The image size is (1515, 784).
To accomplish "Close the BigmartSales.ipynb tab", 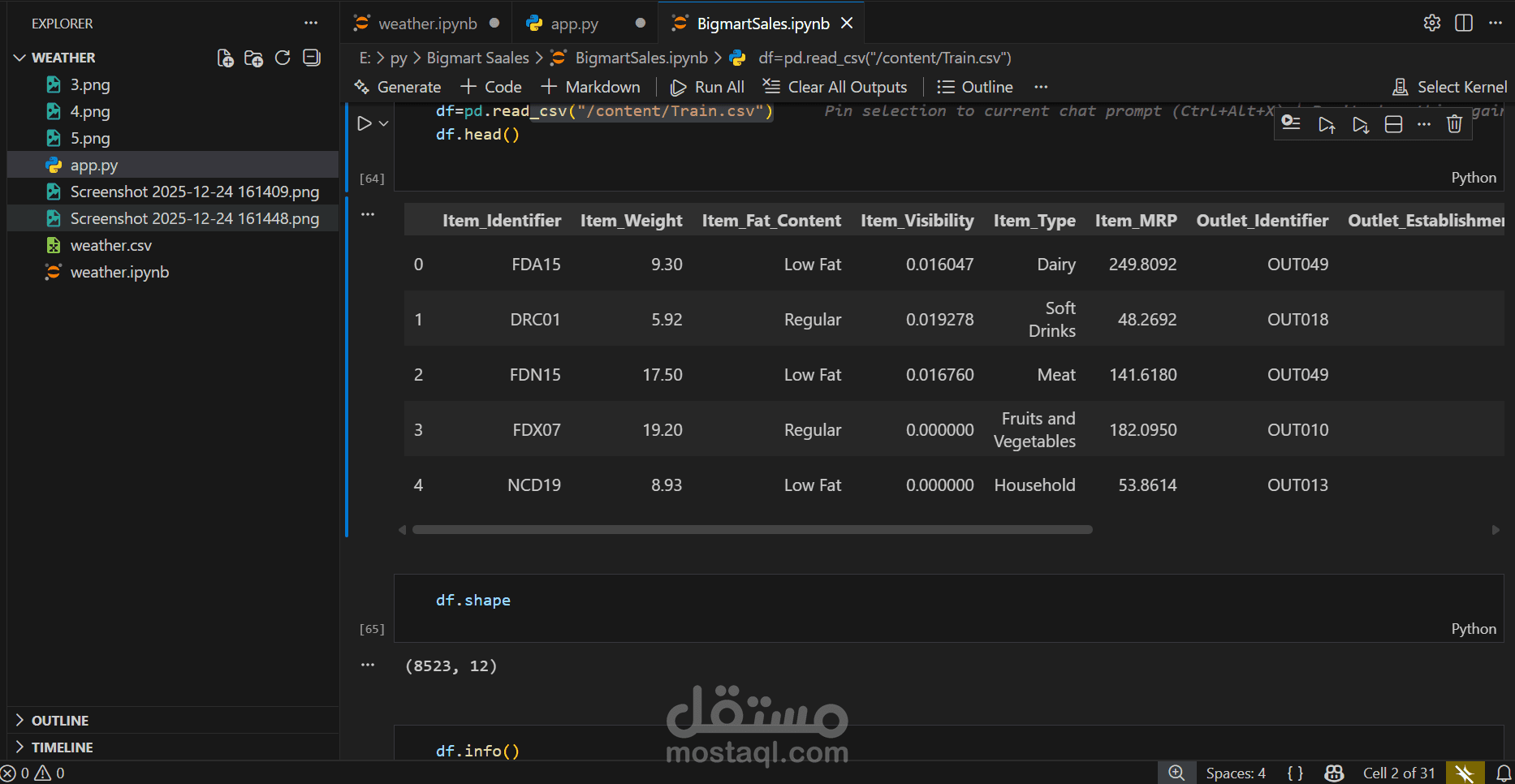I will pyautogui.click(x=847, y=24).
